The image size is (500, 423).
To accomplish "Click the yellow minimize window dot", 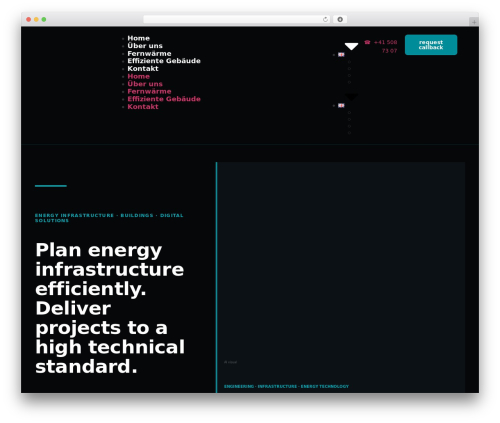I will (x=36, y=19).
